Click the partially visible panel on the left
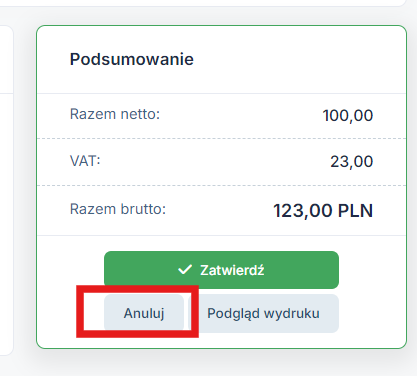The width and height of the screenshot is (417, 376). 6,190
